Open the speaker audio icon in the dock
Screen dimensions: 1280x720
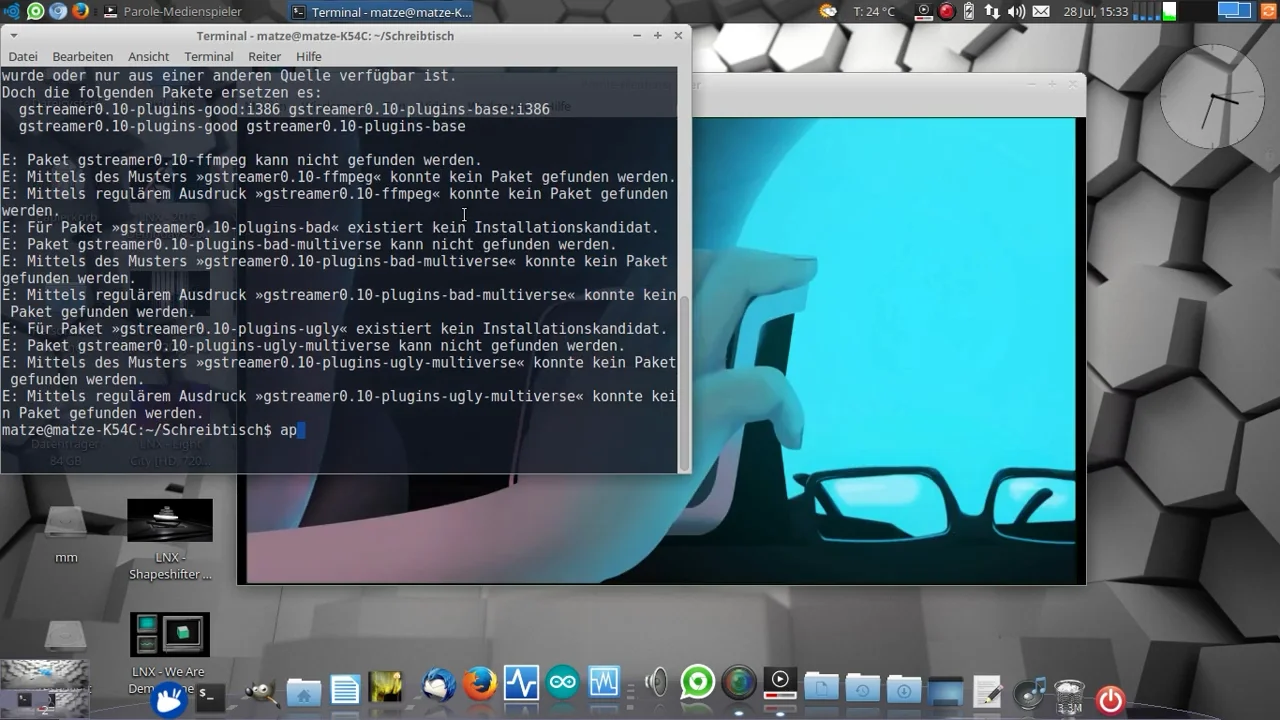pos(656,684)
